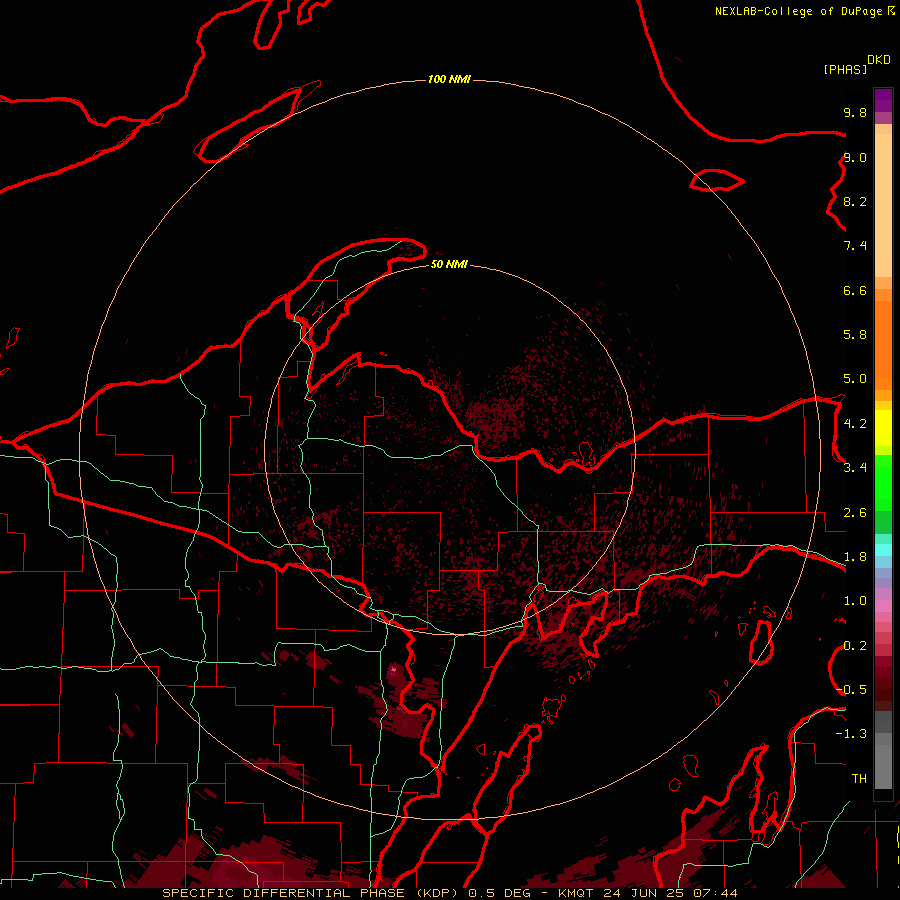
Task: Pick the purple band of the color bar
Action: click(x=883, y=100)
